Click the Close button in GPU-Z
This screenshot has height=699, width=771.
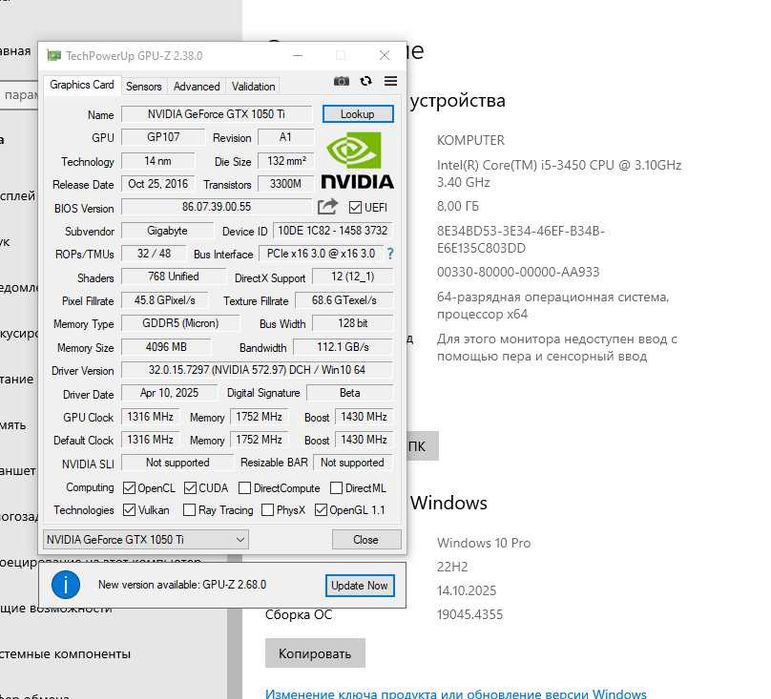(x=366, y=540)
